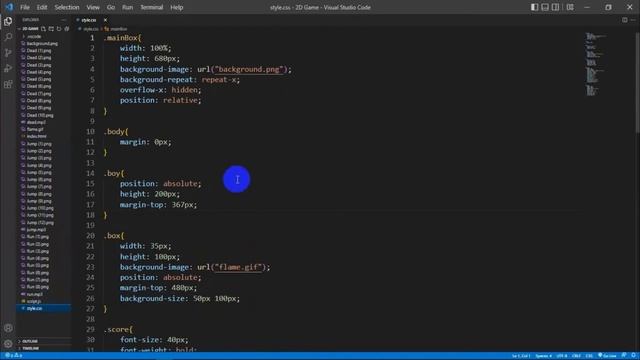Select style.css in file tree
Image resolution: width=640 pixels, height=360 pixels.
[x=44, y=308]
